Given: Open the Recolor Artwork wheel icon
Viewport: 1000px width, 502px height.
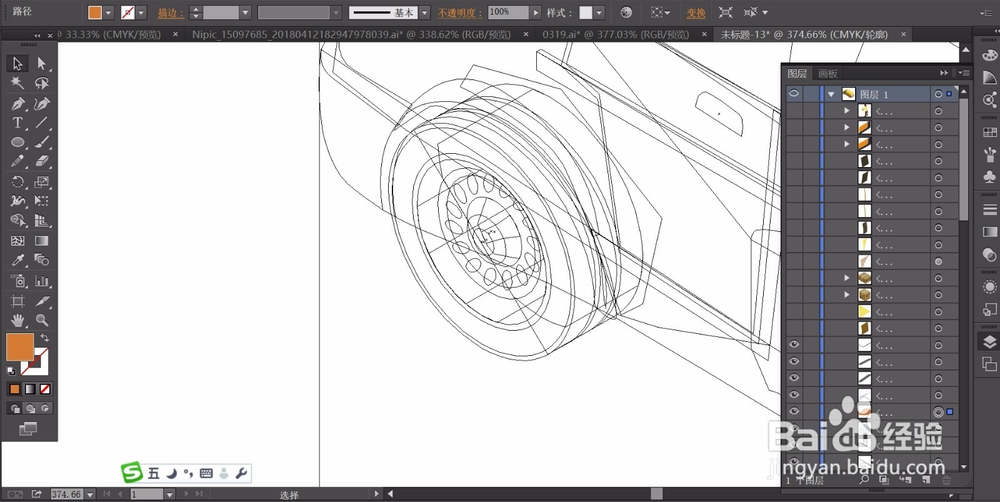Looking at the screenshot, I should click(626, 12).
